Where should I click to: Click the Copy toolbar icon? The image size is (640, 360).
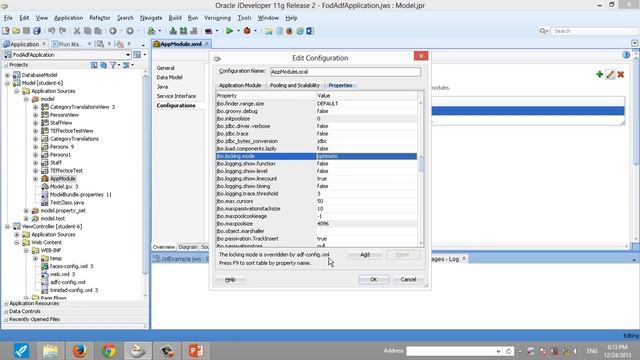click(x=87, y=31)
